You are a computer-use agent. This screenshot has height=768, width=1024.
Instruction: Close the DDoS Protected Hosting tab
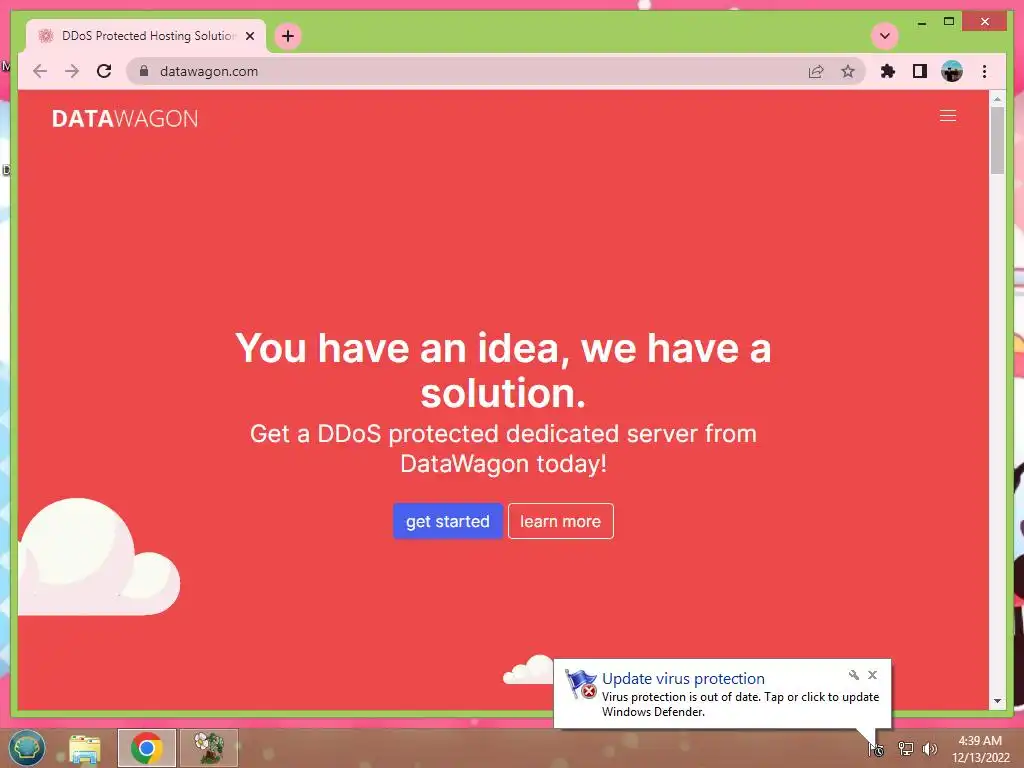249,36
